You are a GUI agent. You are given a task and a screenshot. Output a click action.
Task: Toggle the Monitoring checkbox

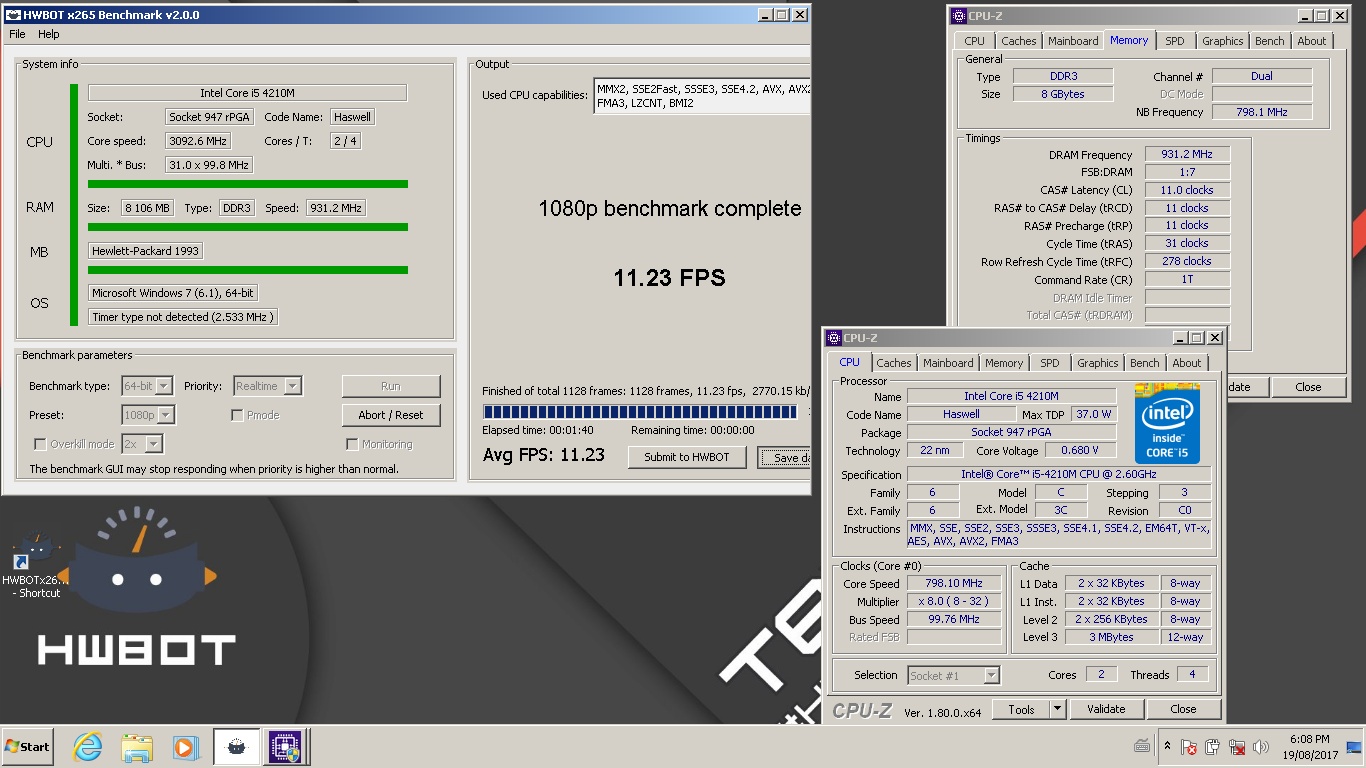[x=352, y=444]
